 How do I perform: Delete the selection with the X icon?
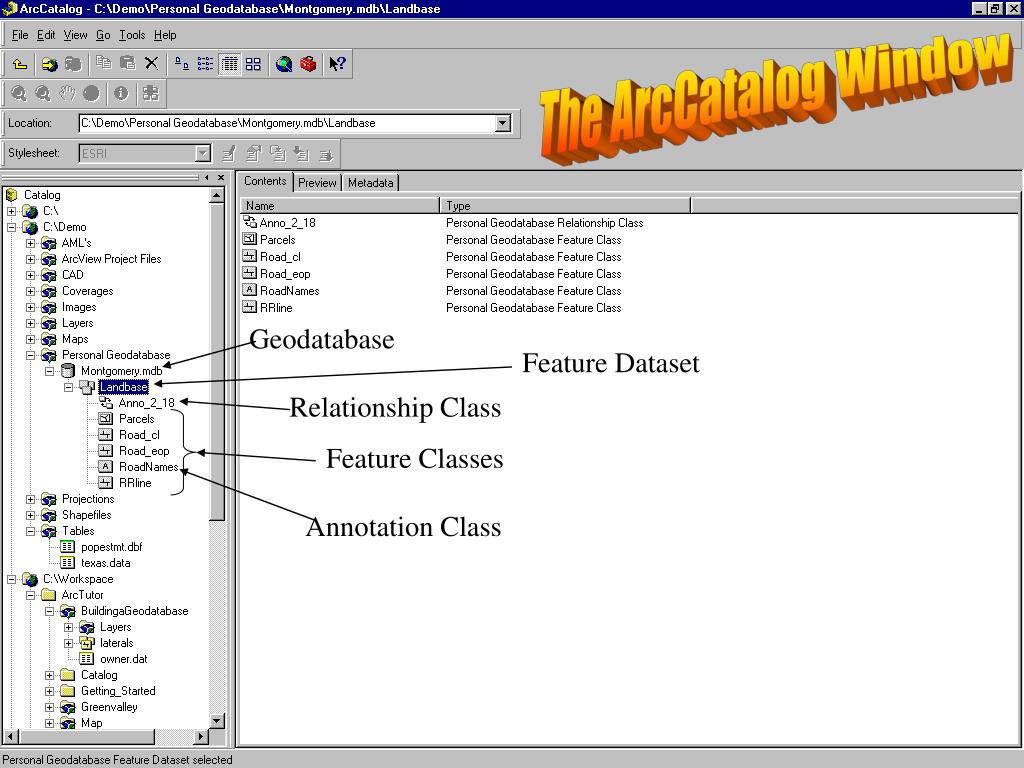coord(152,63)
